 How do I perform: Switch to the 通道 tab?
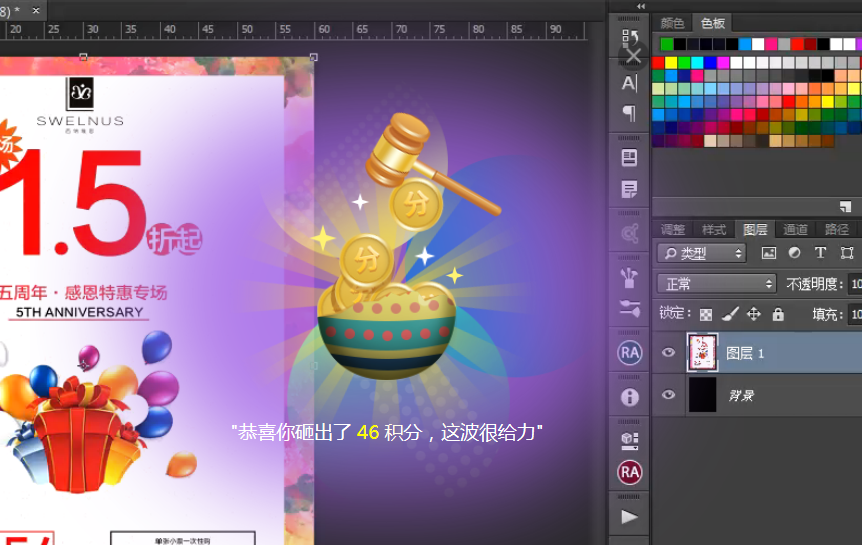(795, 229)
